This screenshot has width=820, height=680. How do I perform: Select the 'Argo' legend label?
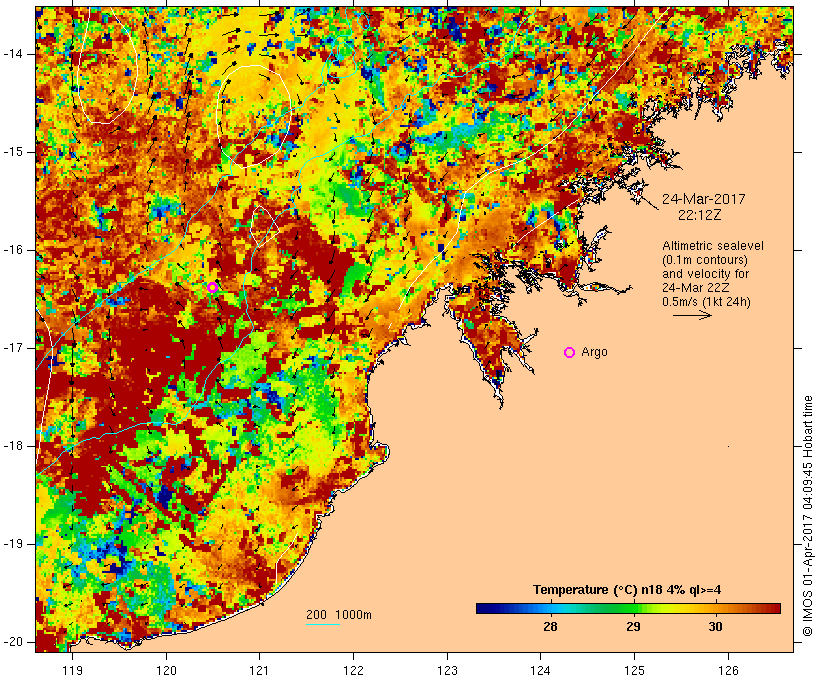pyautogui.click(x=595, y=352)
